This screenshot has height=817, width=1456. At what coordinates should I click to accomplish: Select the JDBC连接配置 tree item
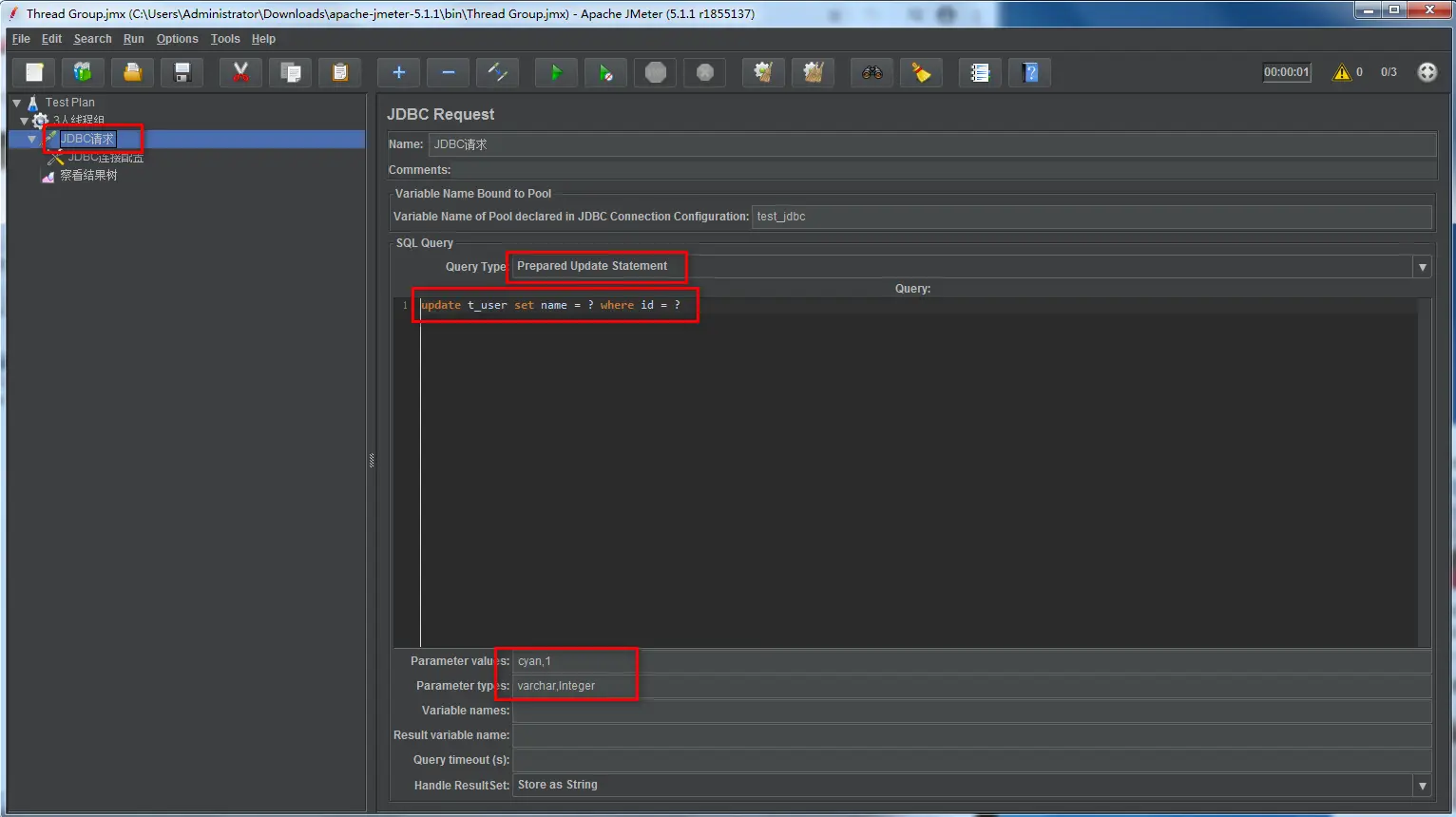[x=105, y=158]
